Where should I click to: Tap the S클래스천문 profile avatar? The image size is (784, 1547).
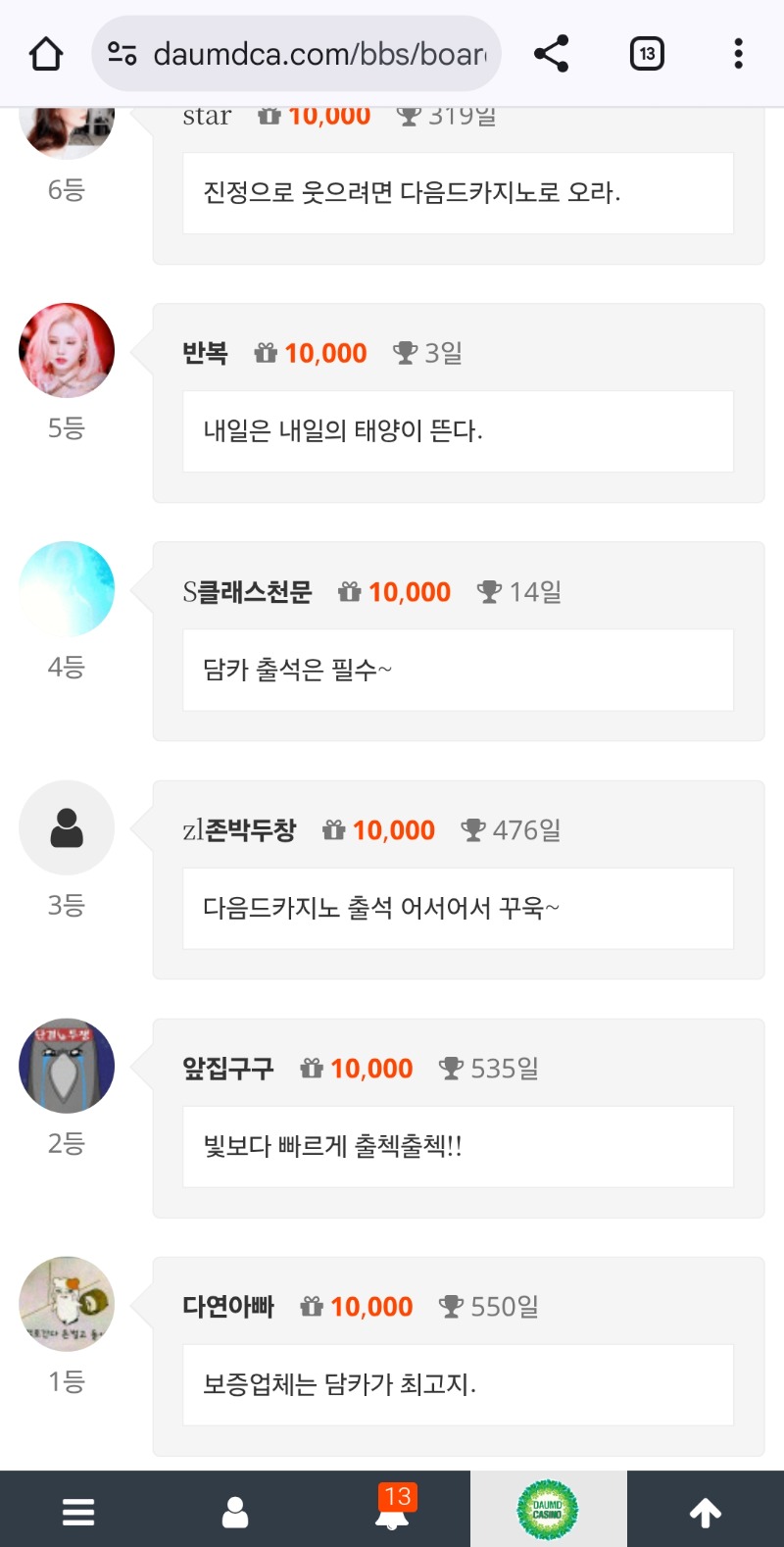67,589
